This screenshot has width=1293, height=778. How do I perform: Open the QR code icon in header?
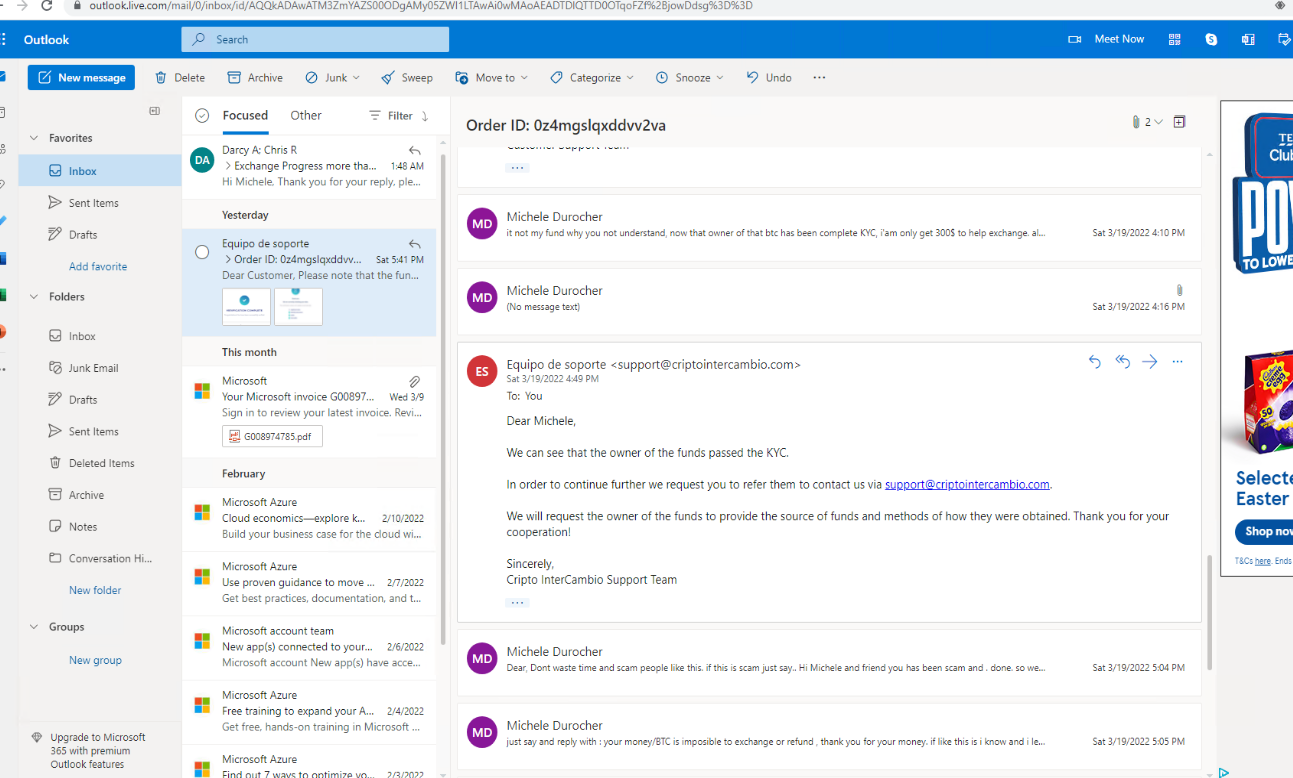[x=1175, y=39]
